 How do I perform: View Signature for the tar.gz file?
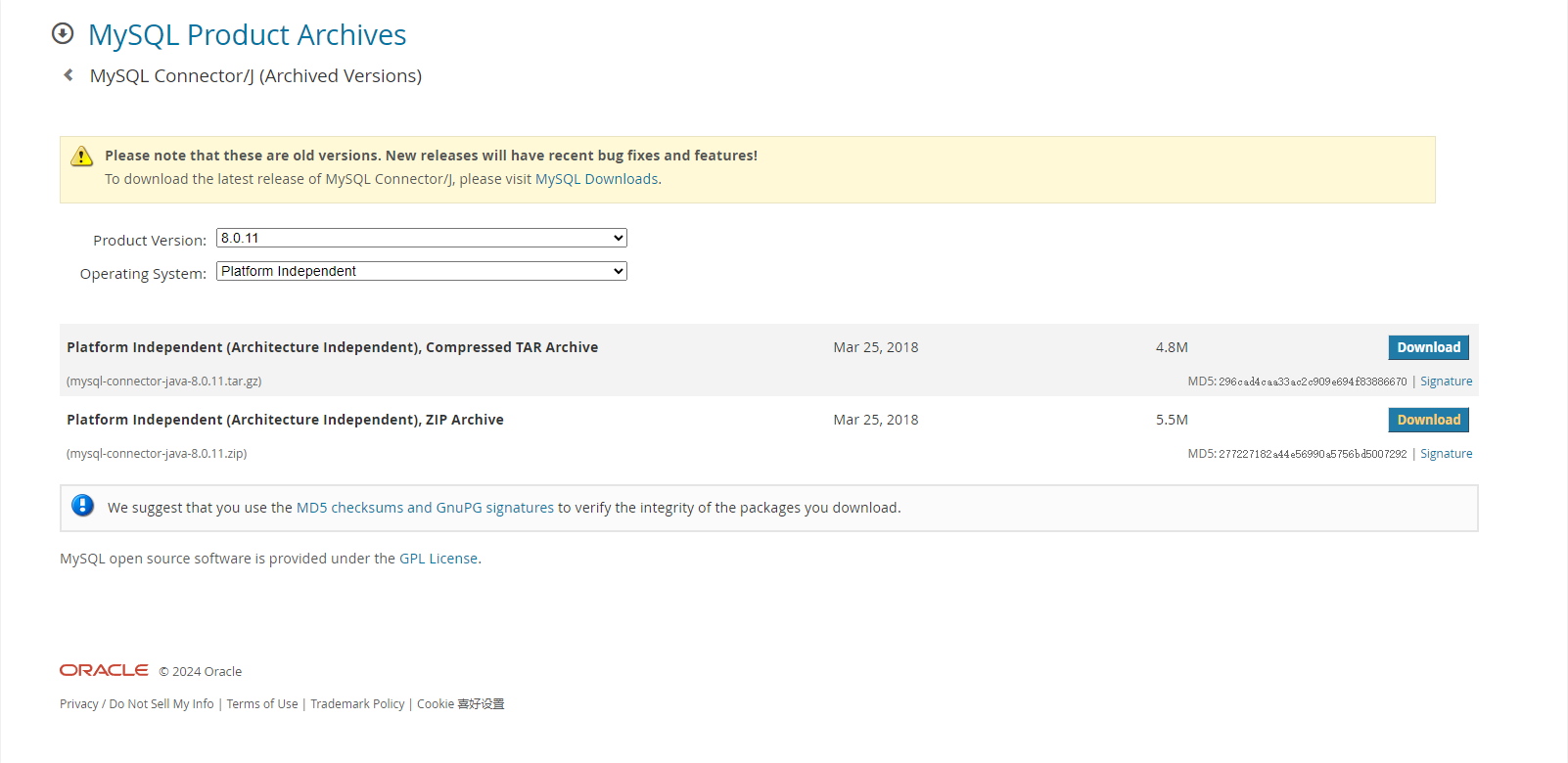pyautogui.click(x=1446, y=381)
